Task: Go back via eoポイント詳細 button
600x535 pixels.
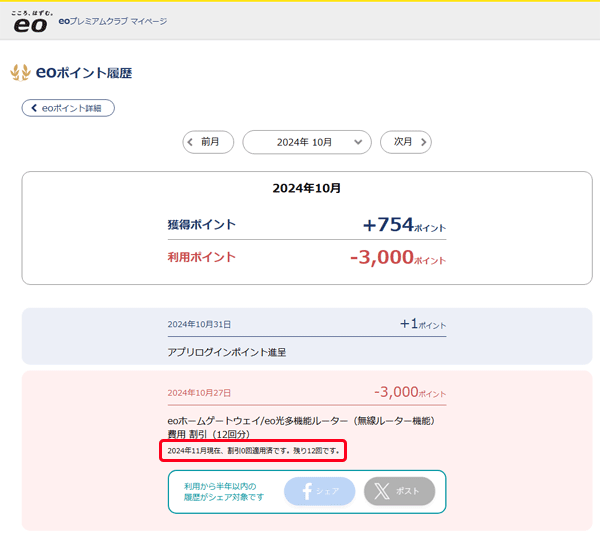Action: [68, 108]
